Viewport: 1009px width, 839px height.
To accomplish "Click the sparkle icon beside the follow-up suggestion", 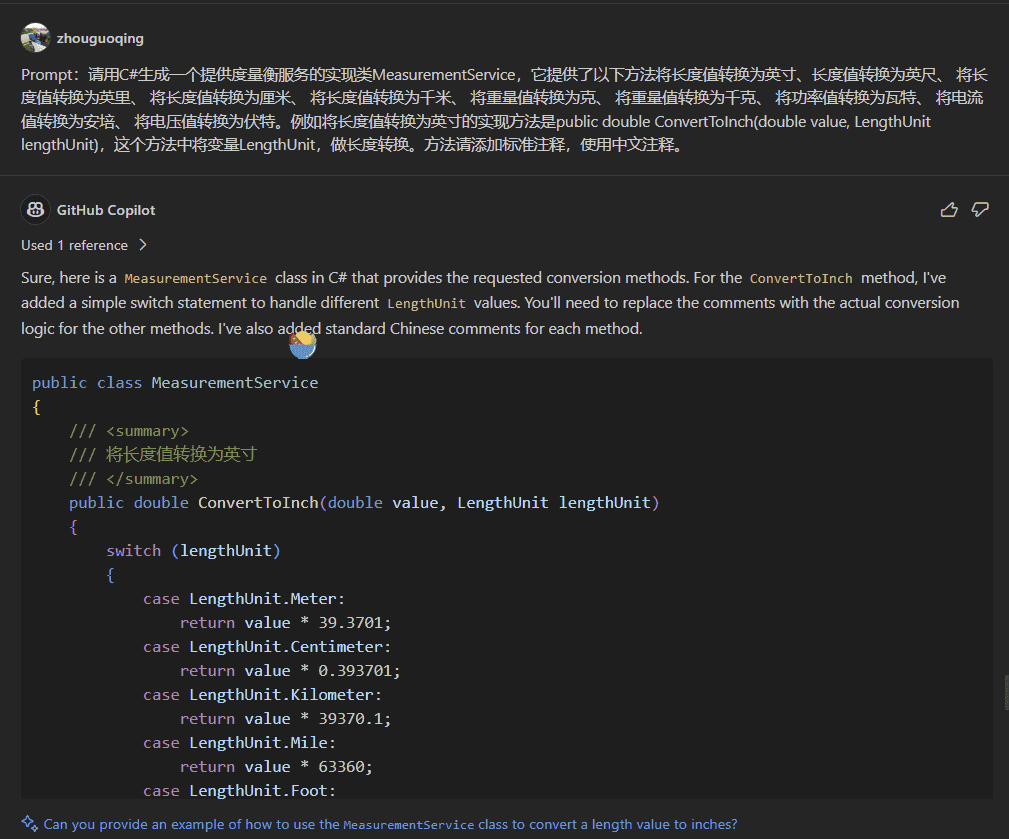I will tap(27, 824).
